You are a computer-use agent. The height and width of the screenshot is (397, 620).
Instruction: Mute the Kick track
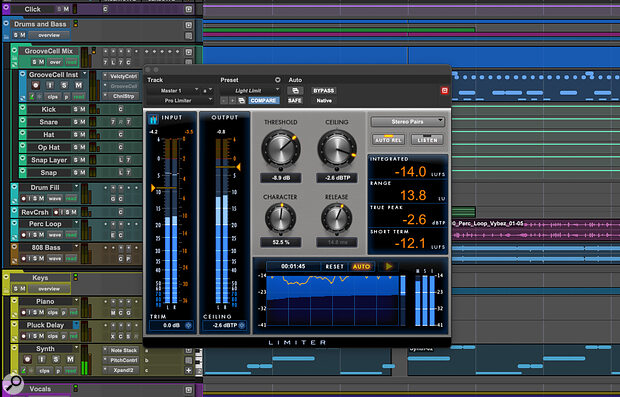83,109
